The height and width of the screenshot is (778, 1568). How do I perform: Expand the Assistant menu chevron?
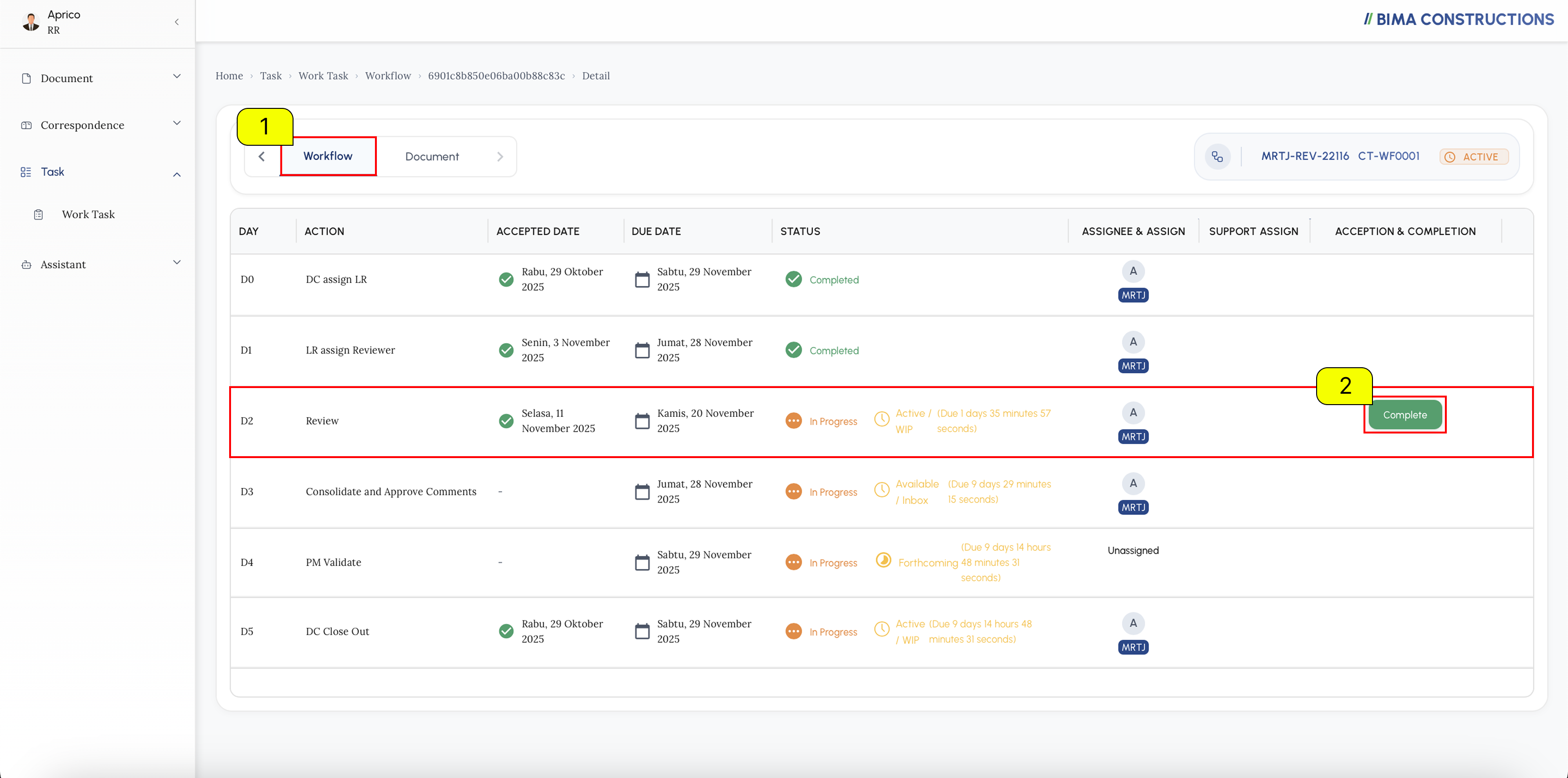[177, 263]
